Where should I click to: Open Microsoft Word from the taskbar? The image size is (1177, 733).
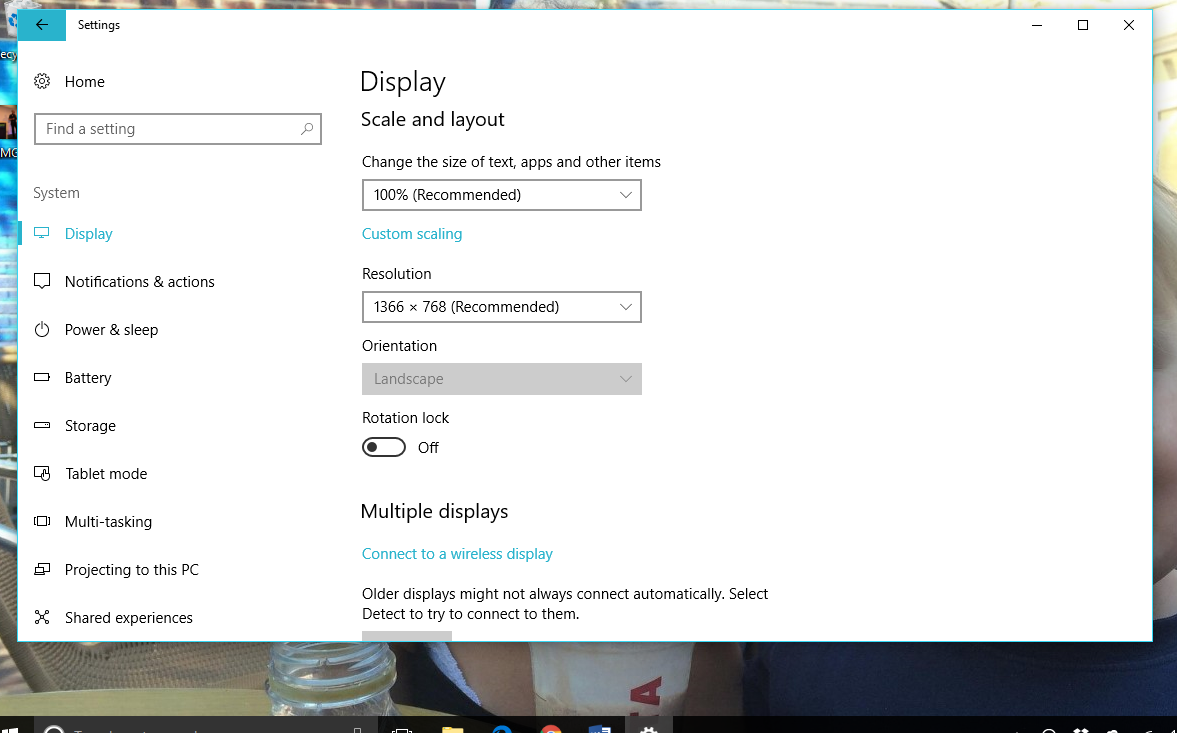(600, 729)
